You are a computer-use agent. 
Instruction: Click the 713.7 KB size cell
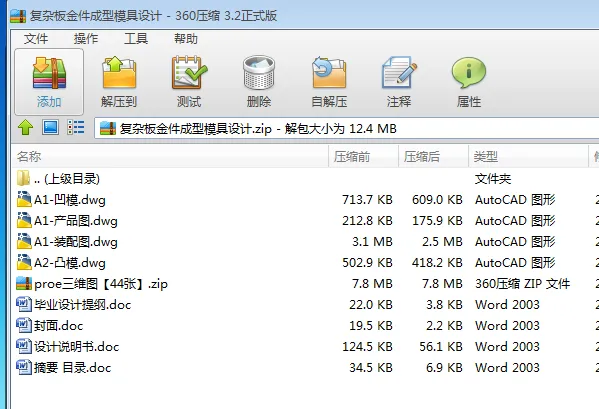[367, 200]
